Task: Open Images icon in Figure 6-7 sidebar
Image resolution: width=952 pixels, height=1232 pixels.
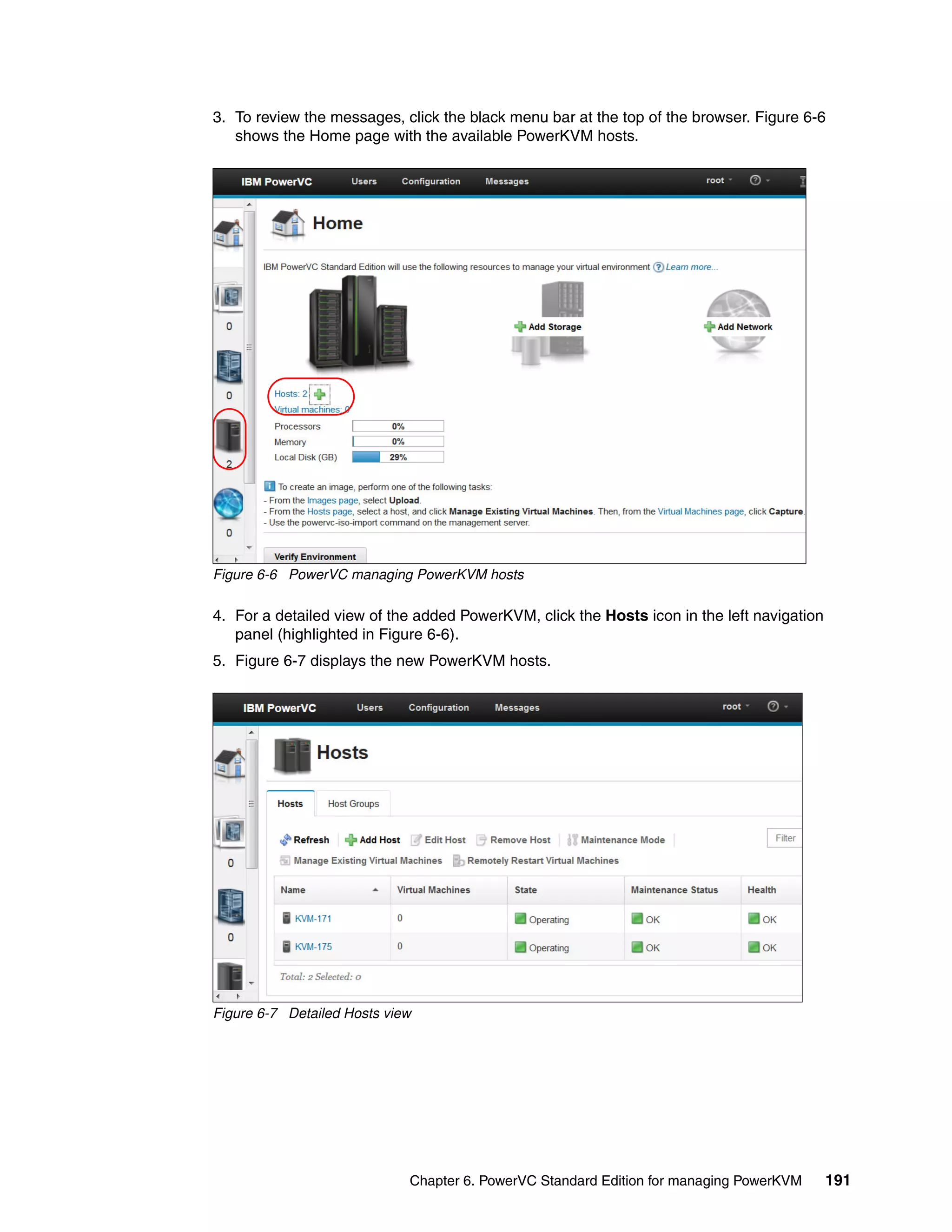Action: pyautogui.click(x=230, y=832)
